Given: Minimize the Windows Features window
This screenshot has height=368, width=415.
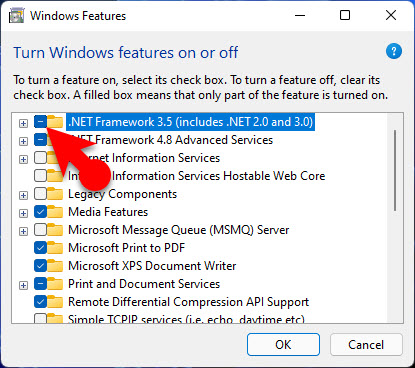Looking at the screenshot, I should pyautogui.click(x=300, y=15).
